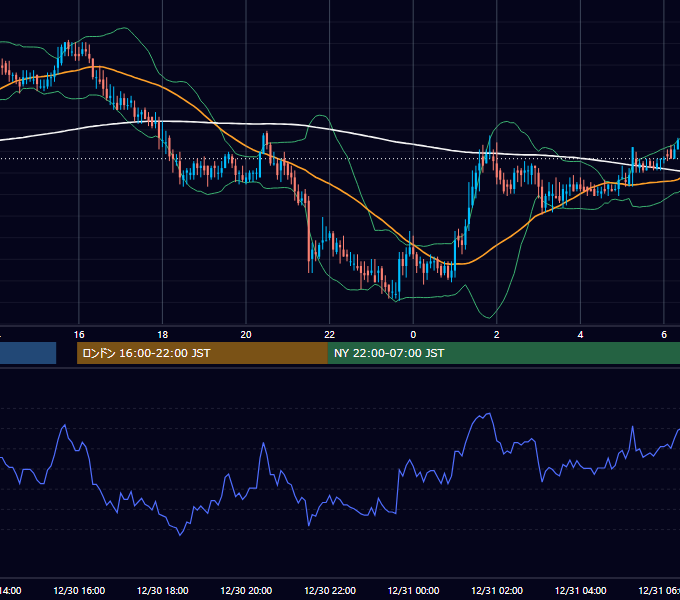680x600 pixels.
Task: Click the 12/31 00:00 date label
Action: point(413,590)
